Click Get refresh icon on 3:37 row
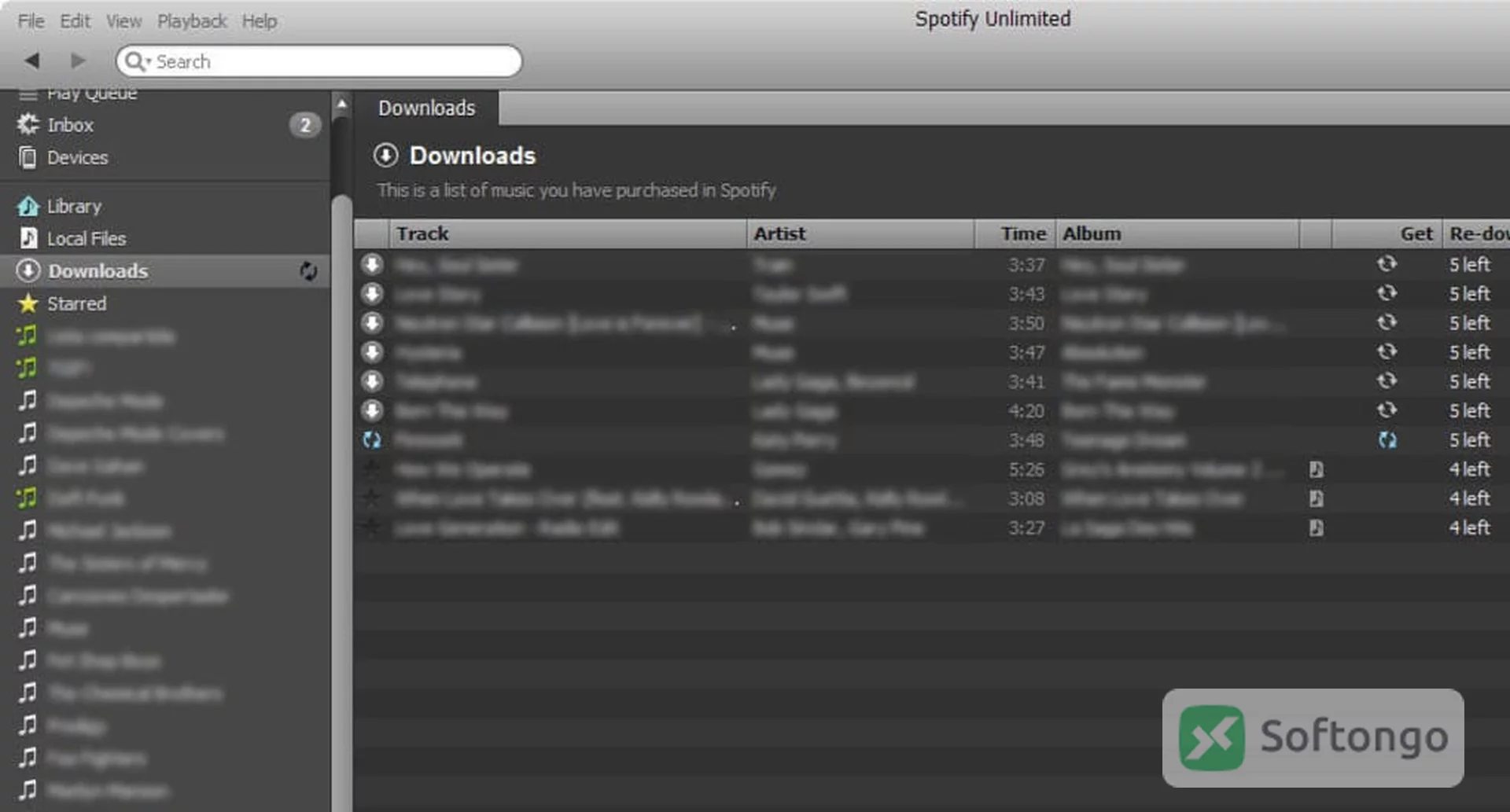The height and width of the screenshot is (812, 1510). (1387, 264)
